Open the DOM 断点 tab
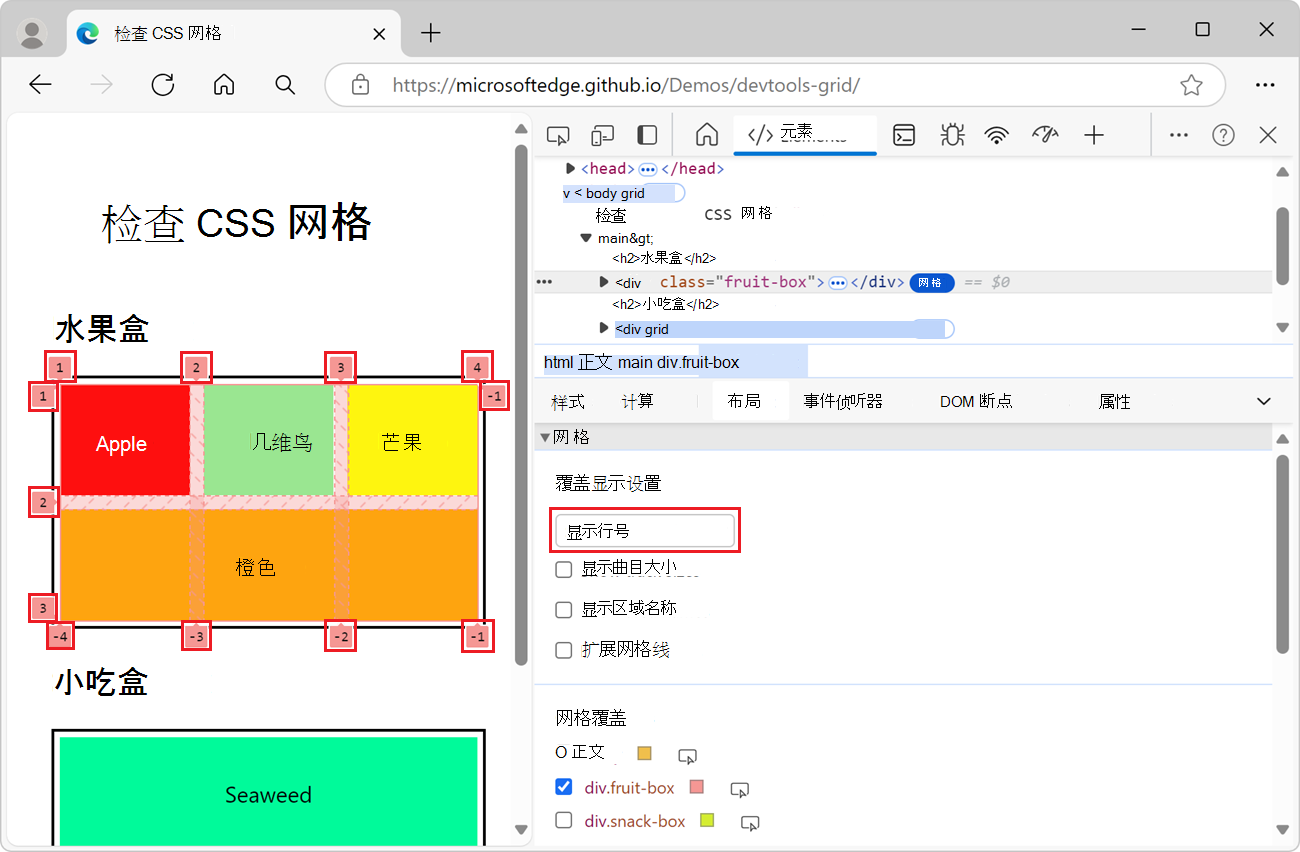 click(x=975, y=400)
